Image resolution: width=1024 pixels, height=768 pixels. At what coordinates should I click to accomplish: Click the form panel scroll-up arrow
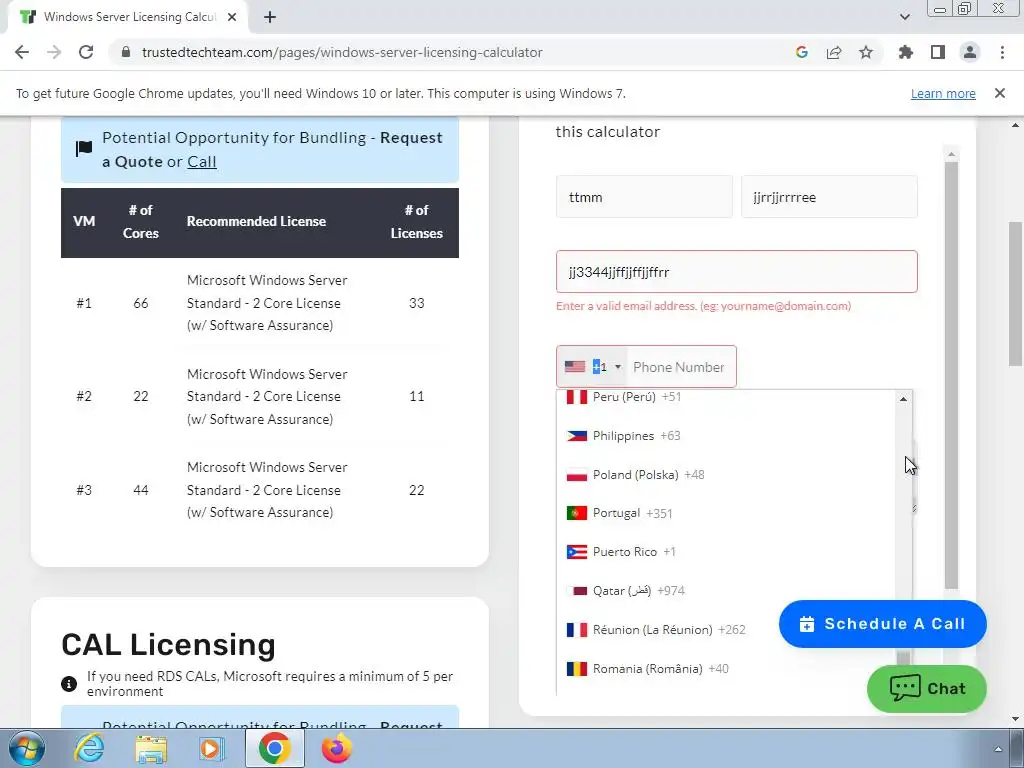coord(951,155)
